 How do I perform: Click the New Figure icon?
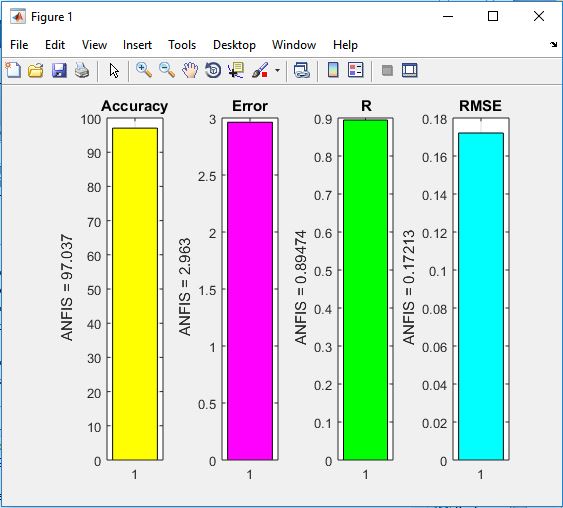click(x=13, y=70)
